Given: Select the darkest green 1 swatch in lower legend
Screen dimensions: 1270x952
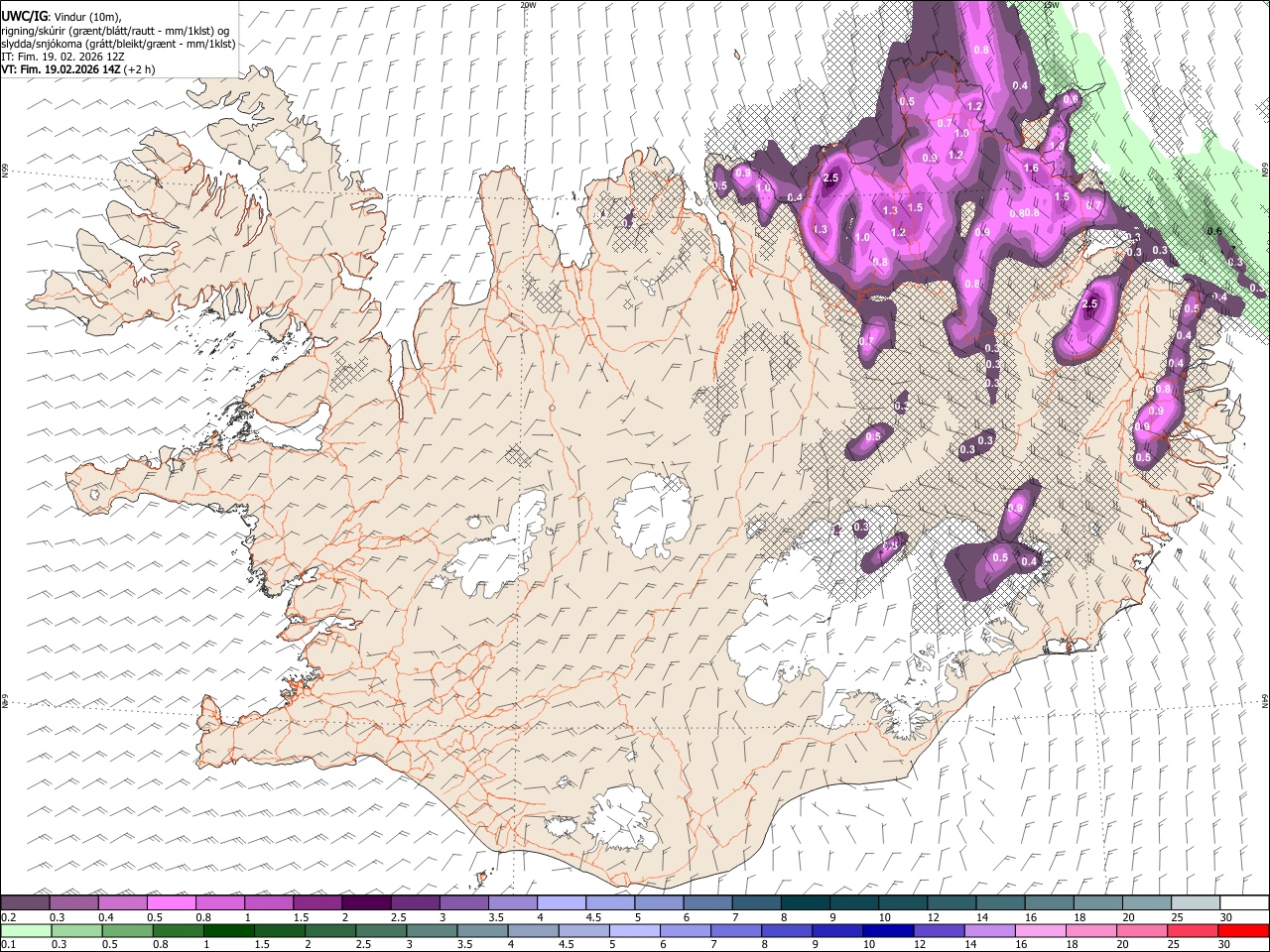Looking at the screenshot, I should 228,930.
